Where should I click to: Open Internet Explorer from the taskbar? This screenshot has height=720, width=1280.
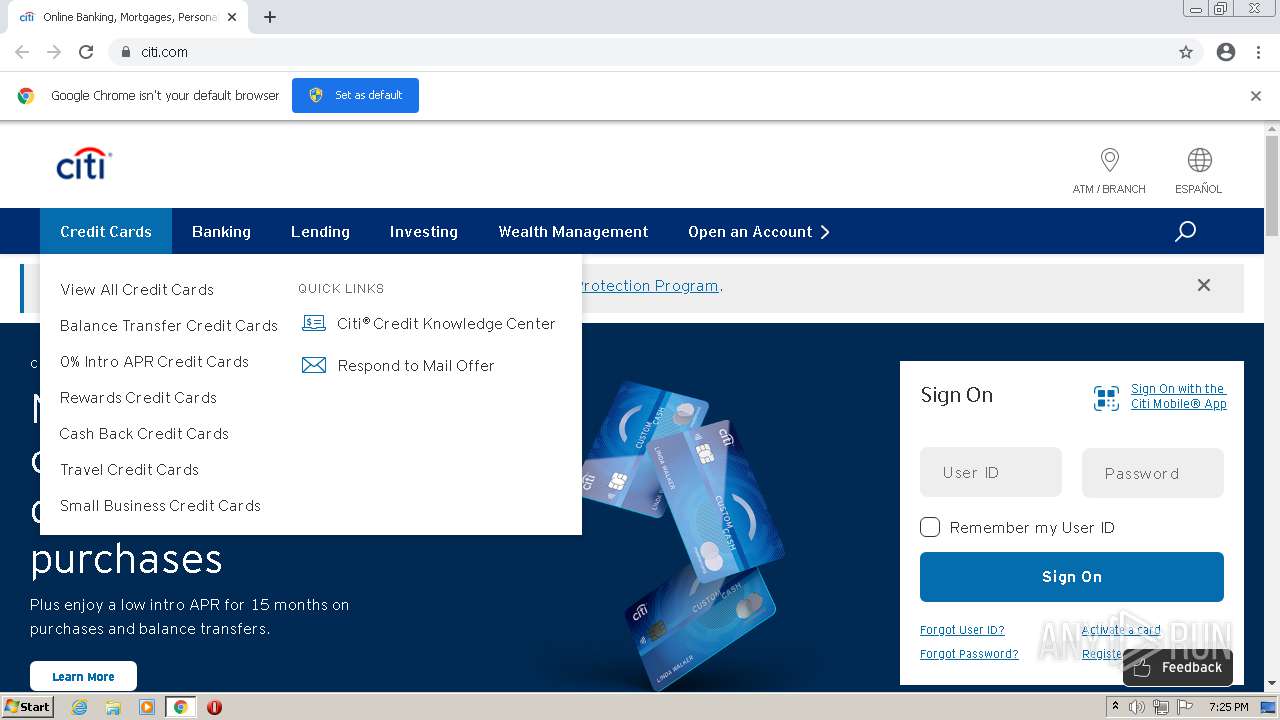point(79,707)
